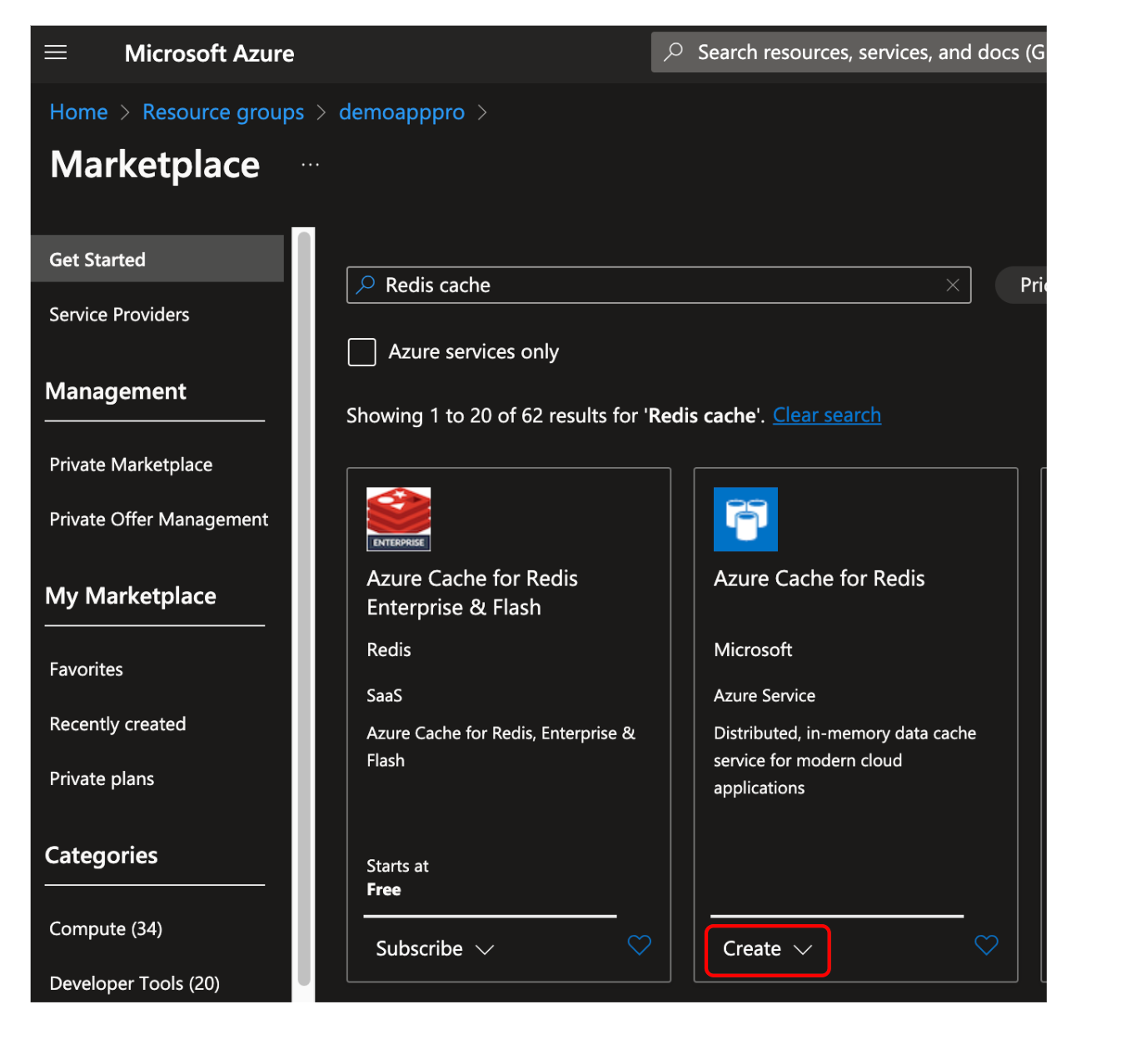Click the Microsoft Azure logo text

tap(209, 54)
